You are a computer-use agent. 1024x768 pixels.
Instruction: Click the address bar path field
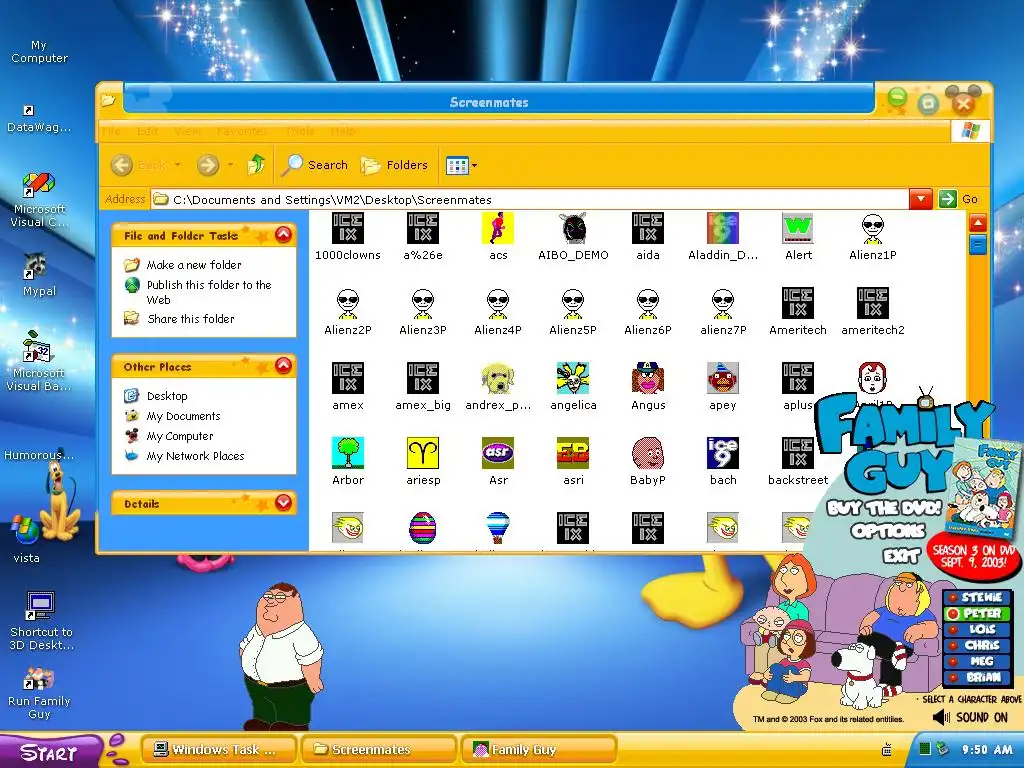point(530,200)
